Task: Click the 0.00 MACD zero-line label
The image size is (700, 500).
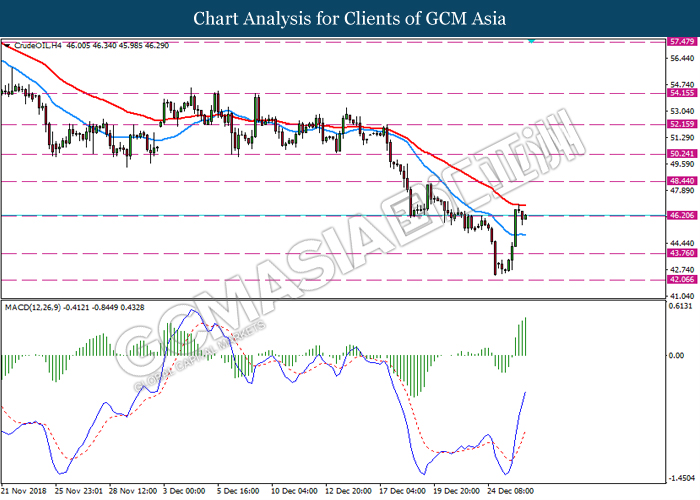Action: click(x=676, y=356)
